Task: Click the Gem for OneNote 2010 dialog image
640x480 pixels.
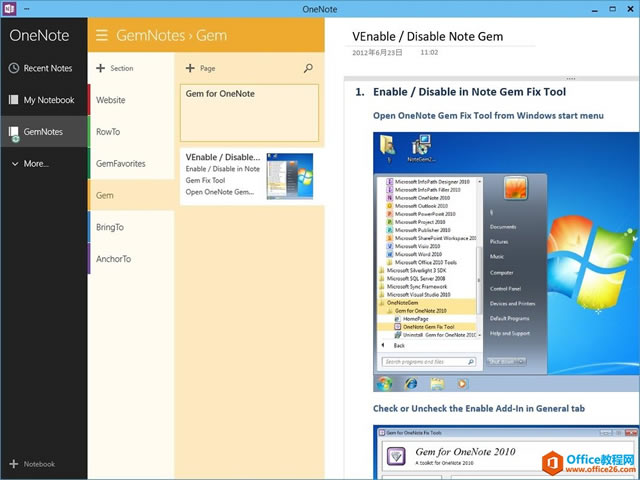Action: [x=506, y=452]
